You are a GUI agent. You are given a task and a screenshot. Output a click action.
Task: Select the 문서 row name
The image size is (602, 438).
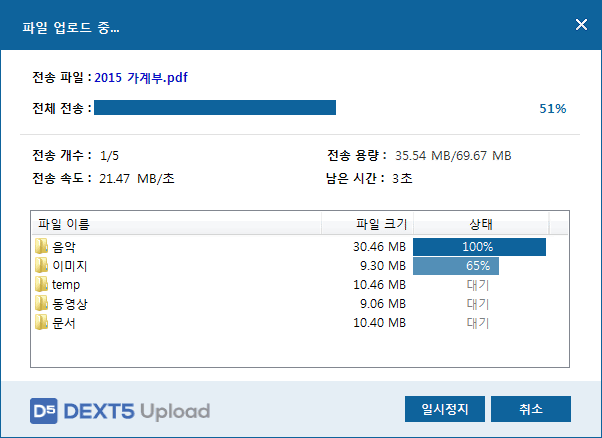(x=64, y=323)
